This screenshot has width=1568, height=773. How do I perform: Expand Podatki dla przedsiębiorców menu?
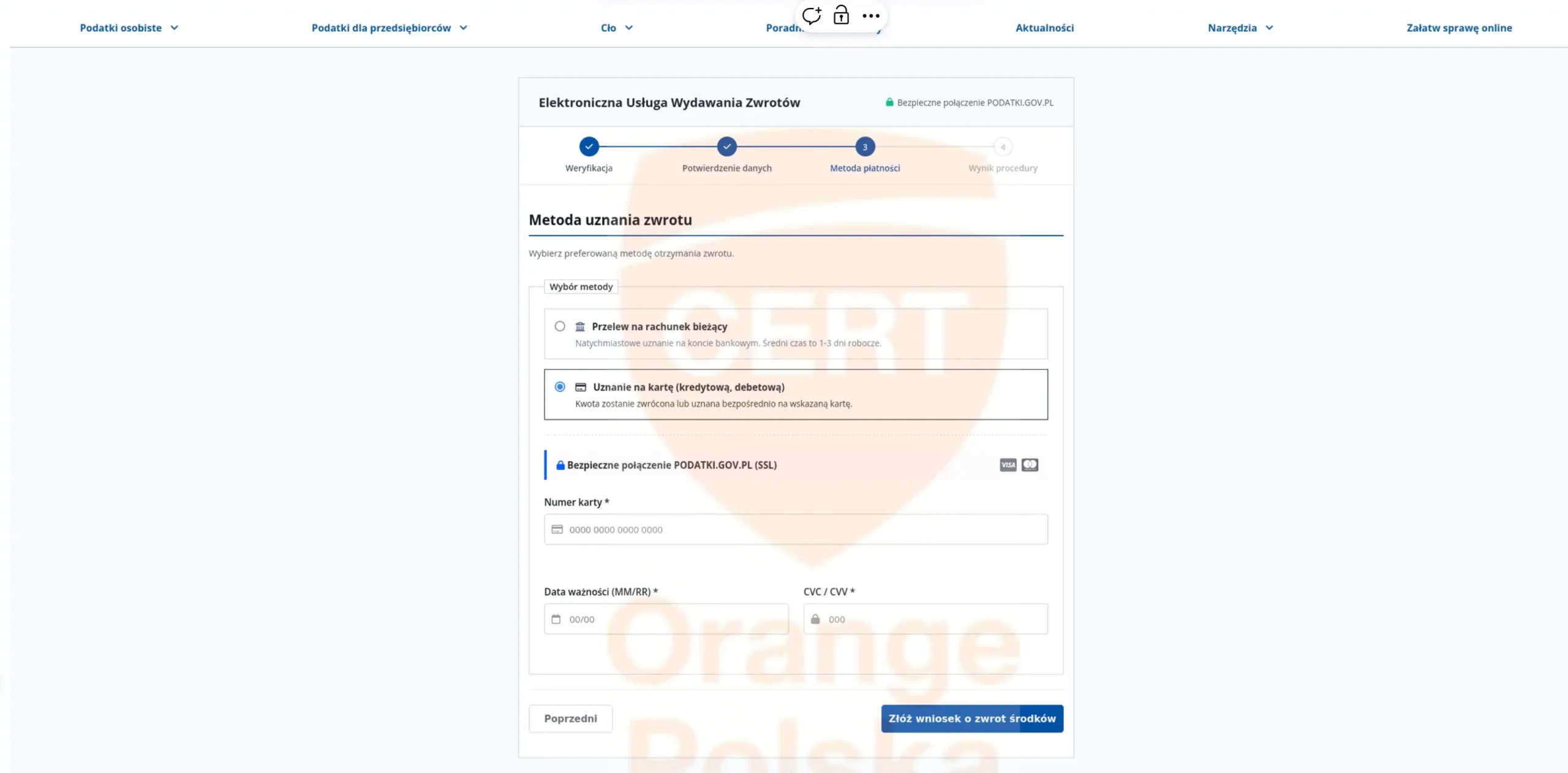tap(390, 28)
